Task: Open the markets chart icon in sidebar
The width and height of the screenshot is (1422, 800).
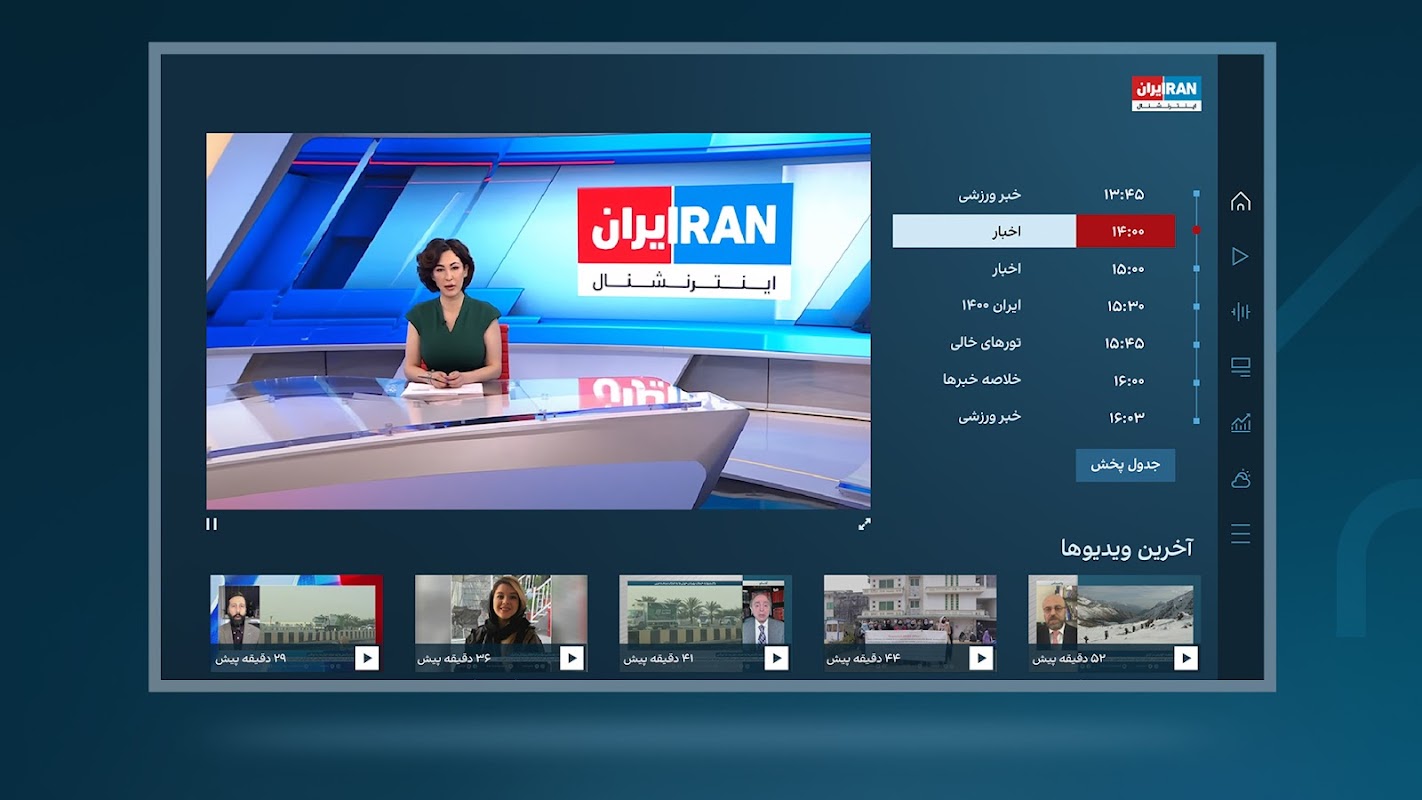Action: tap(1240, 423)
